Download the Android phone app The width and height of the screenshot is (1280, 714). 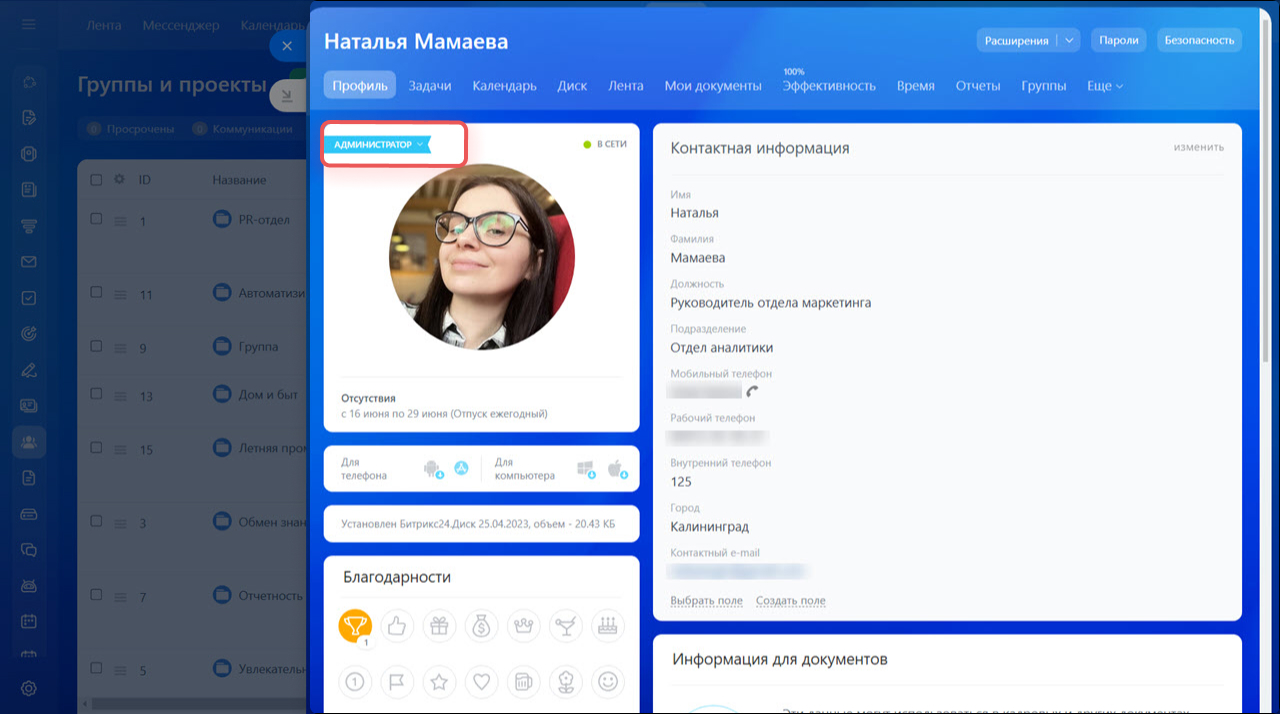pos(433,468)
